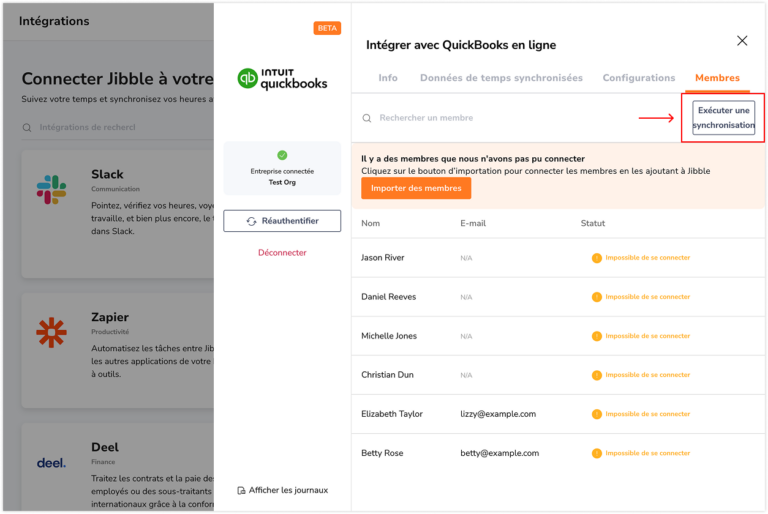Switch to the Info tab

point(388,78)
